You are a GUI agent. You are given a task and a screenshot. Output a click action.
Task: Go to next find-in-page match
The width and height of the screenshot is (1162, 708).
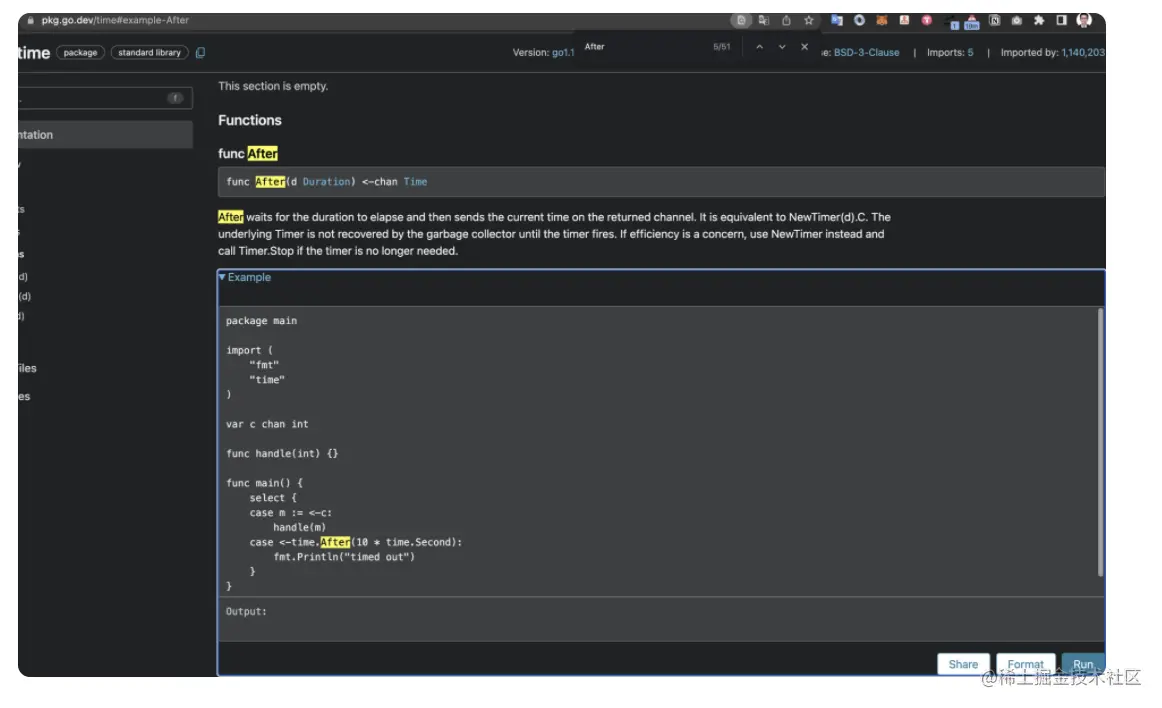(x=782, y=47)
